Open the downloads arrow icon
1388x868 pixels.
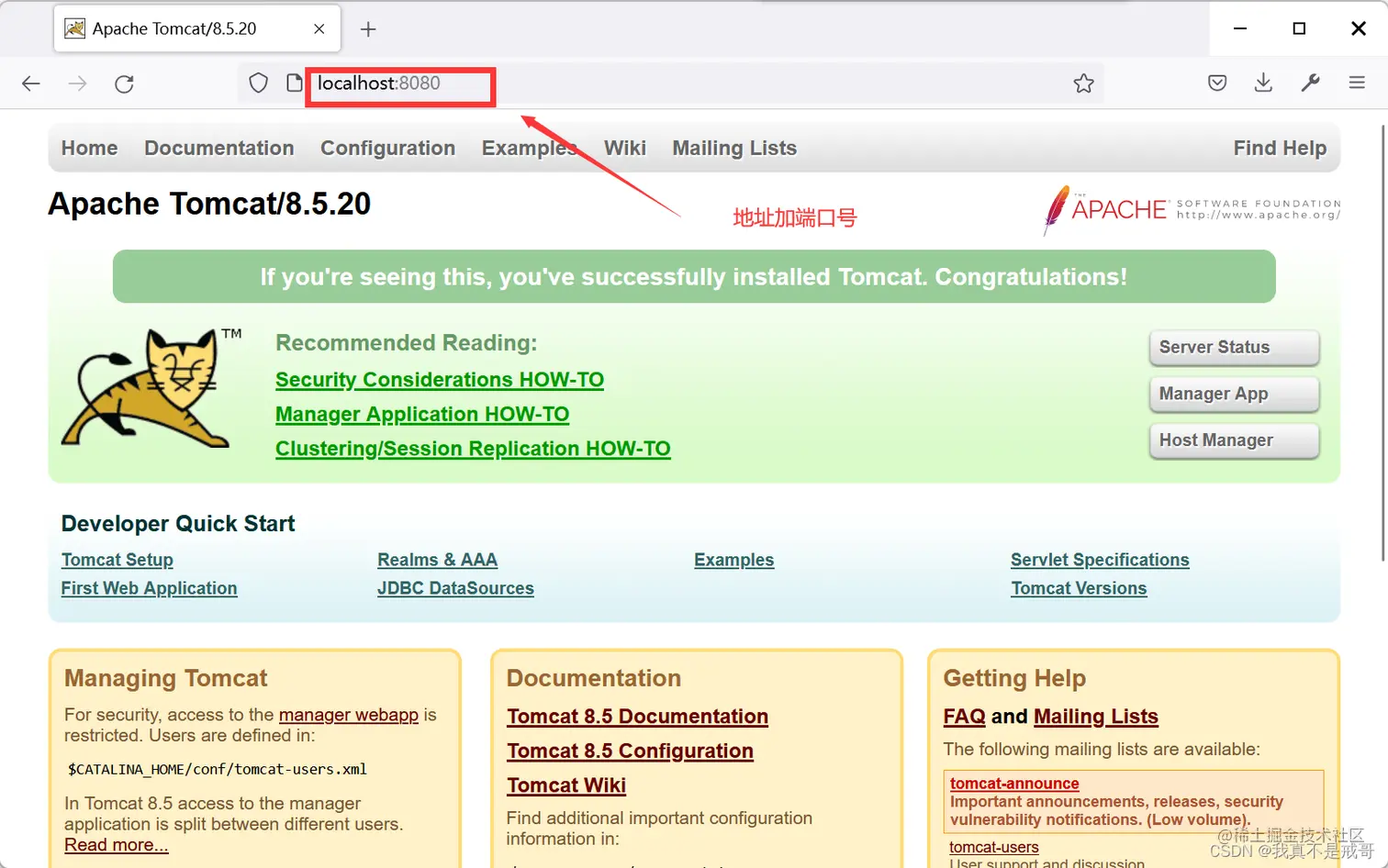tap(1263, 83)
